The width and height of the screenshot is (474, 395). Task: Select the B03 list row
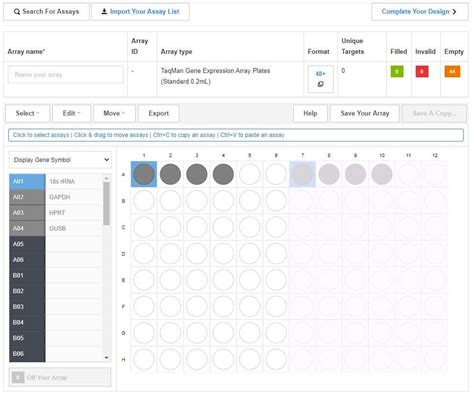pyautogui.click(x=56, y=307)
